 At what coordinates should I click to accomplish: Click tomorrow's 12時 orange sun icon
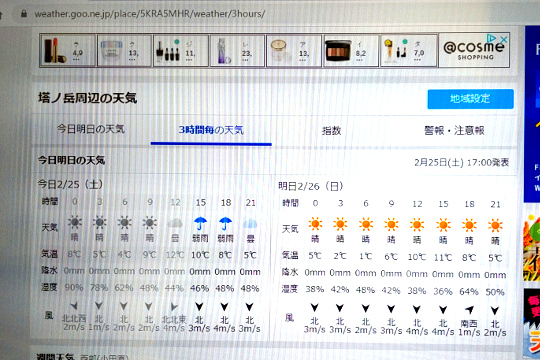[417, 225]
